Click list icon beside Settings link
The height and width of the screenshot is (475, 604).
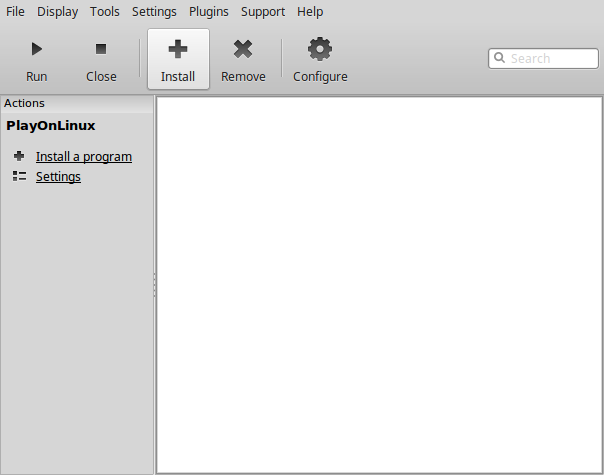tap(19, 176)
